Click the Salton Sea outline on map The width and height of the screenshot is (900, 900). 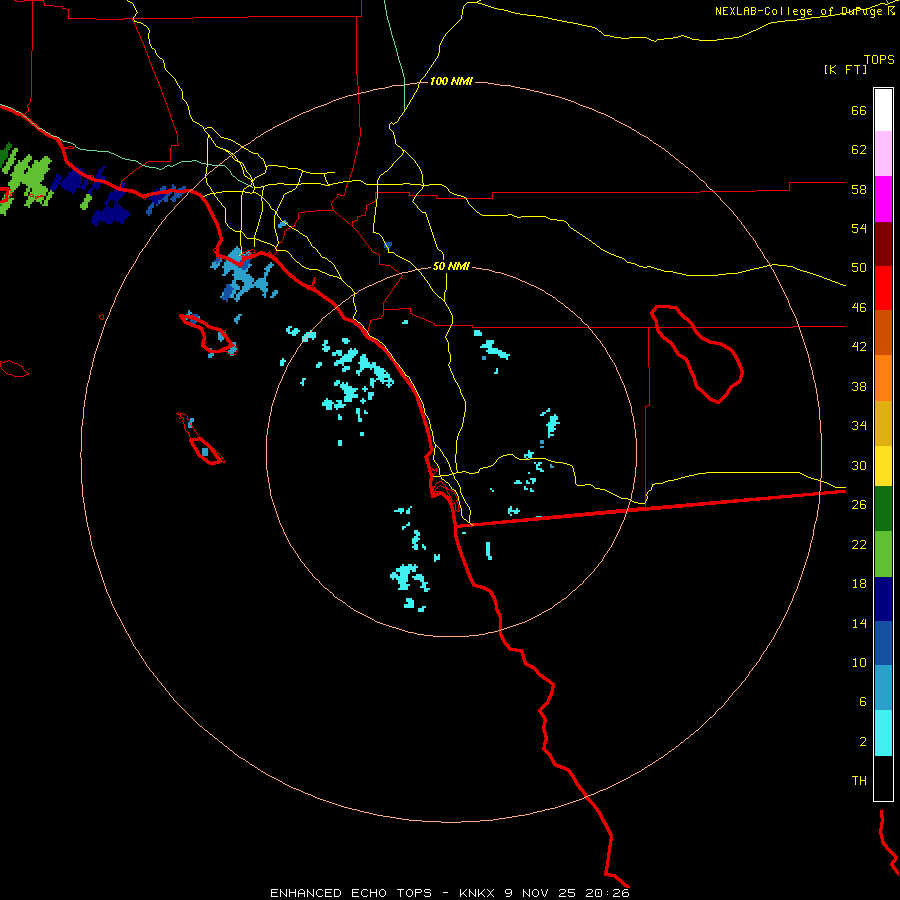point(697,353)
